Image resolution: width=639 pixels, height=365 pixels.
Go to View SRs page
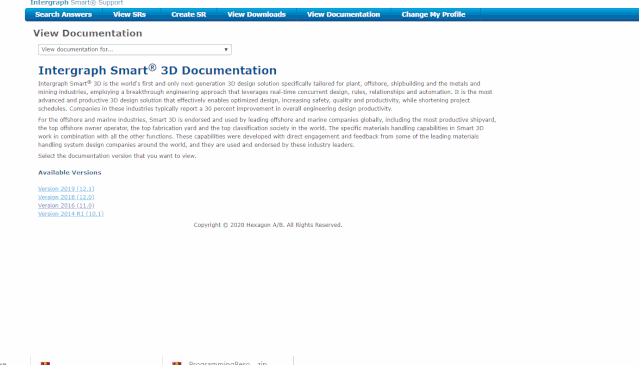[129, 15]
